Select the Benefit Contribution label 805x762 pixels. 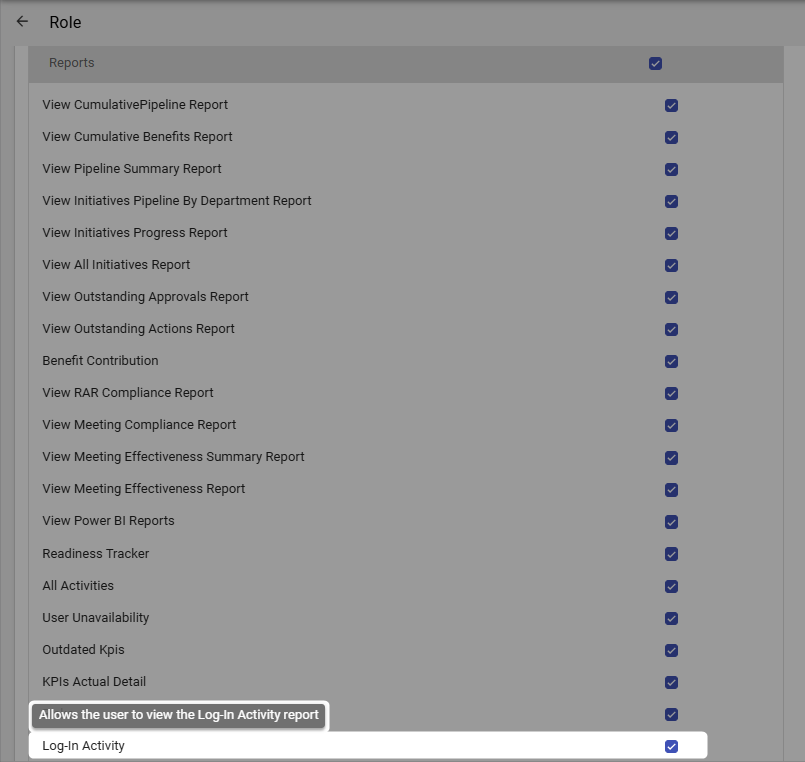100,360
